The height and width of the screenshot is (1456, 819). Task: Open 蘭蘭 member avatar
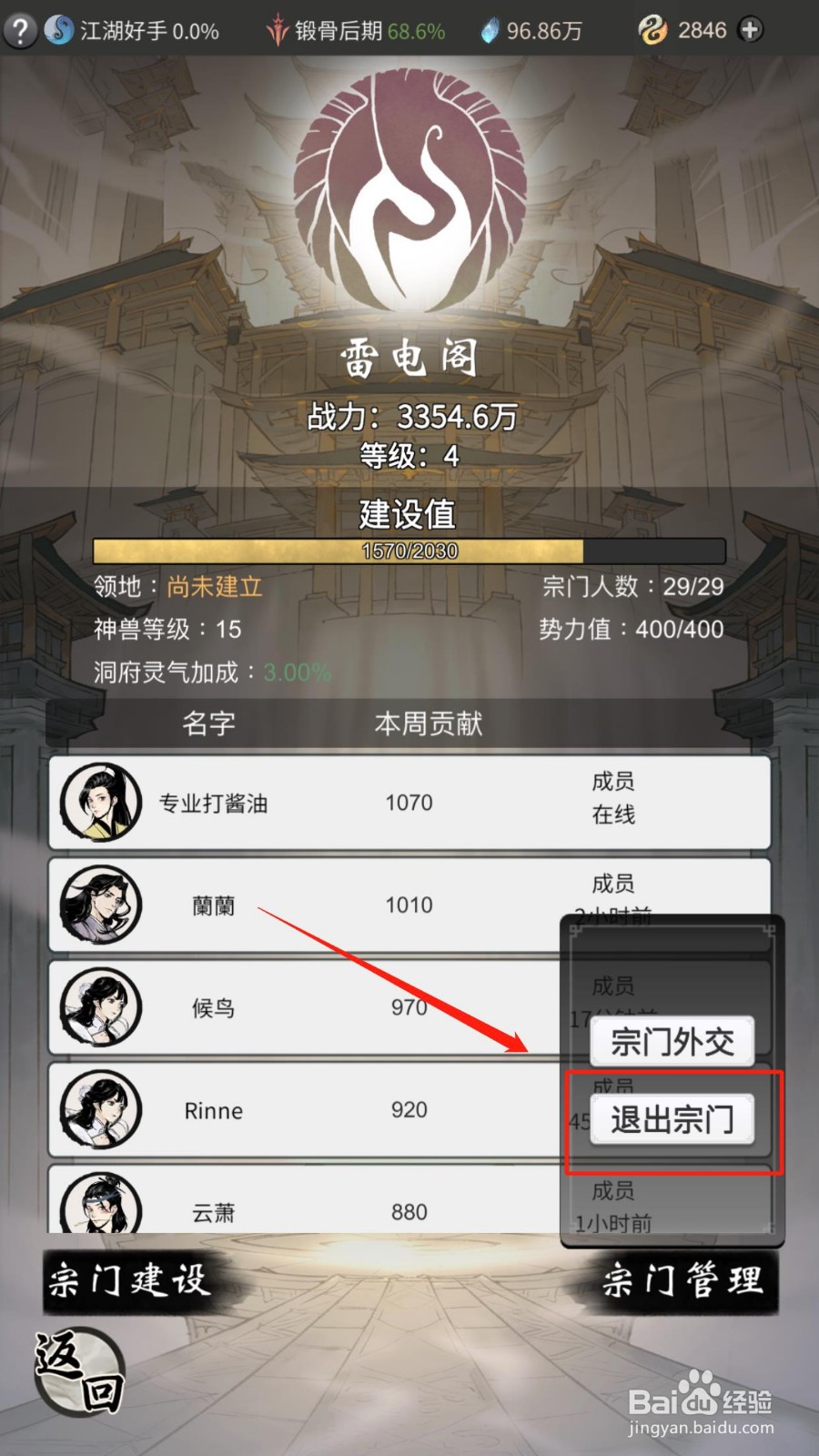101,905
